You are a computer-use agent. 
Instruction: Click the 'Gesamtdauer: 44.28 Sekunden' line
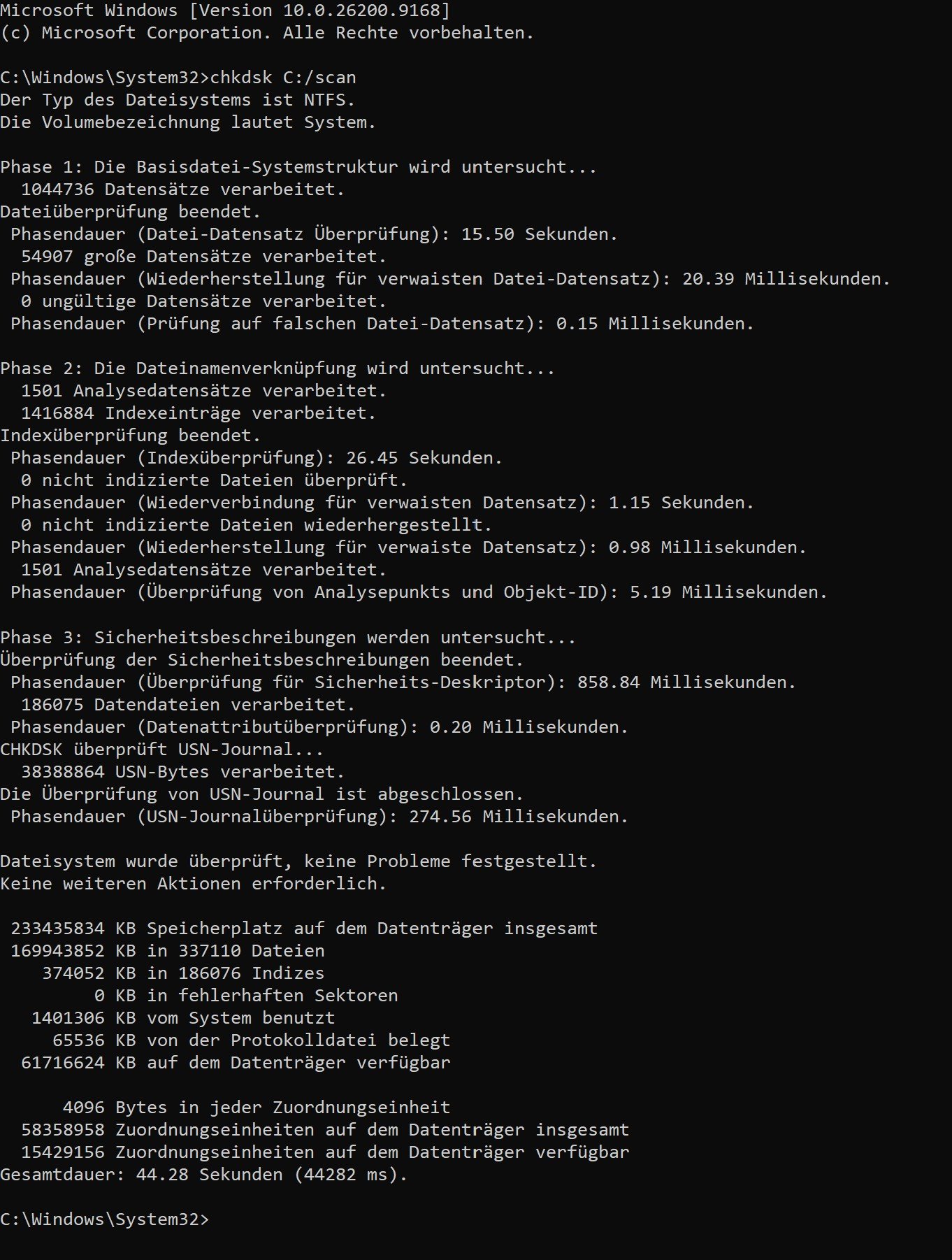pos(204,1174)
